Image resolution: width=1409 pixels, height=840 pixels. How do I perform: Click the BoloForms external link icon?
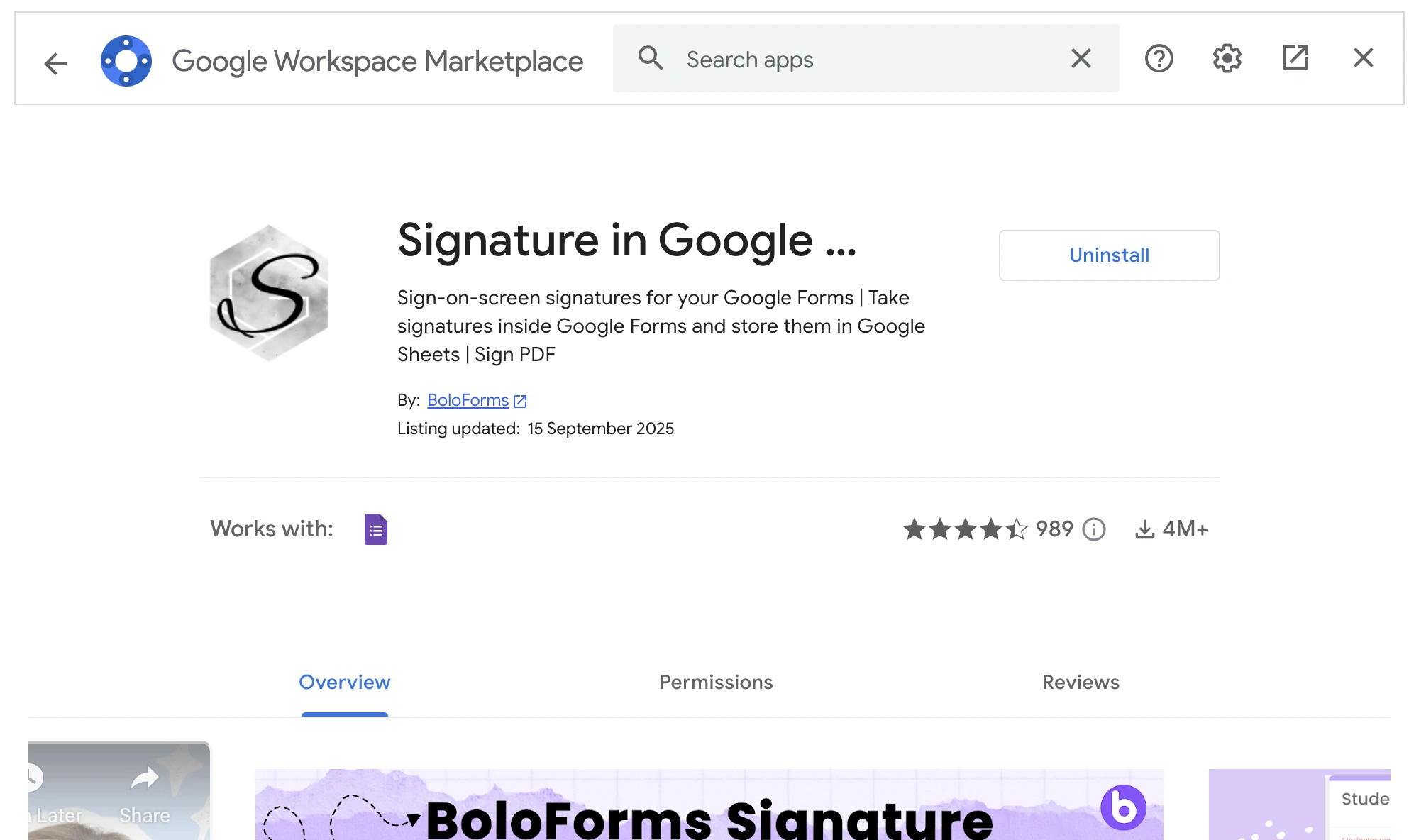521,400
